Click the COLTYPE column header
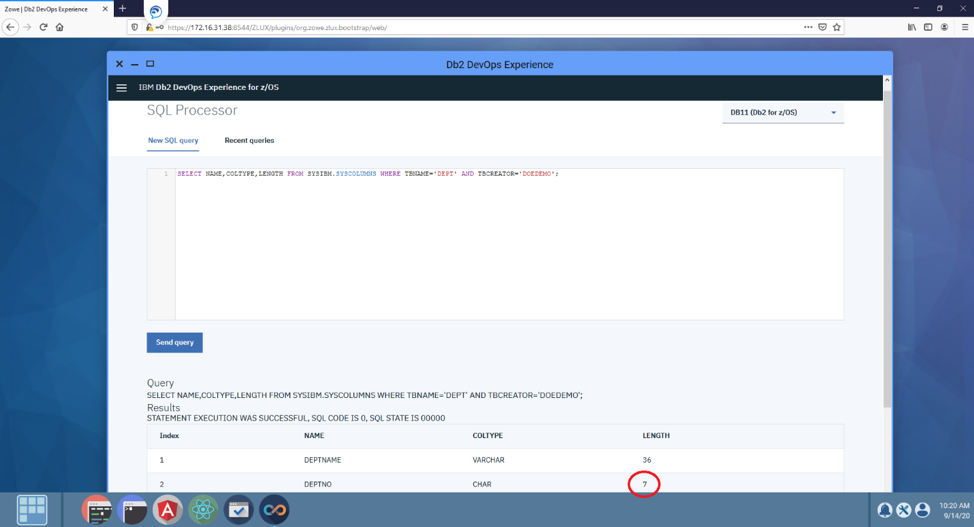The width and height of the screenshot is (974, 527). click(488, 436)
